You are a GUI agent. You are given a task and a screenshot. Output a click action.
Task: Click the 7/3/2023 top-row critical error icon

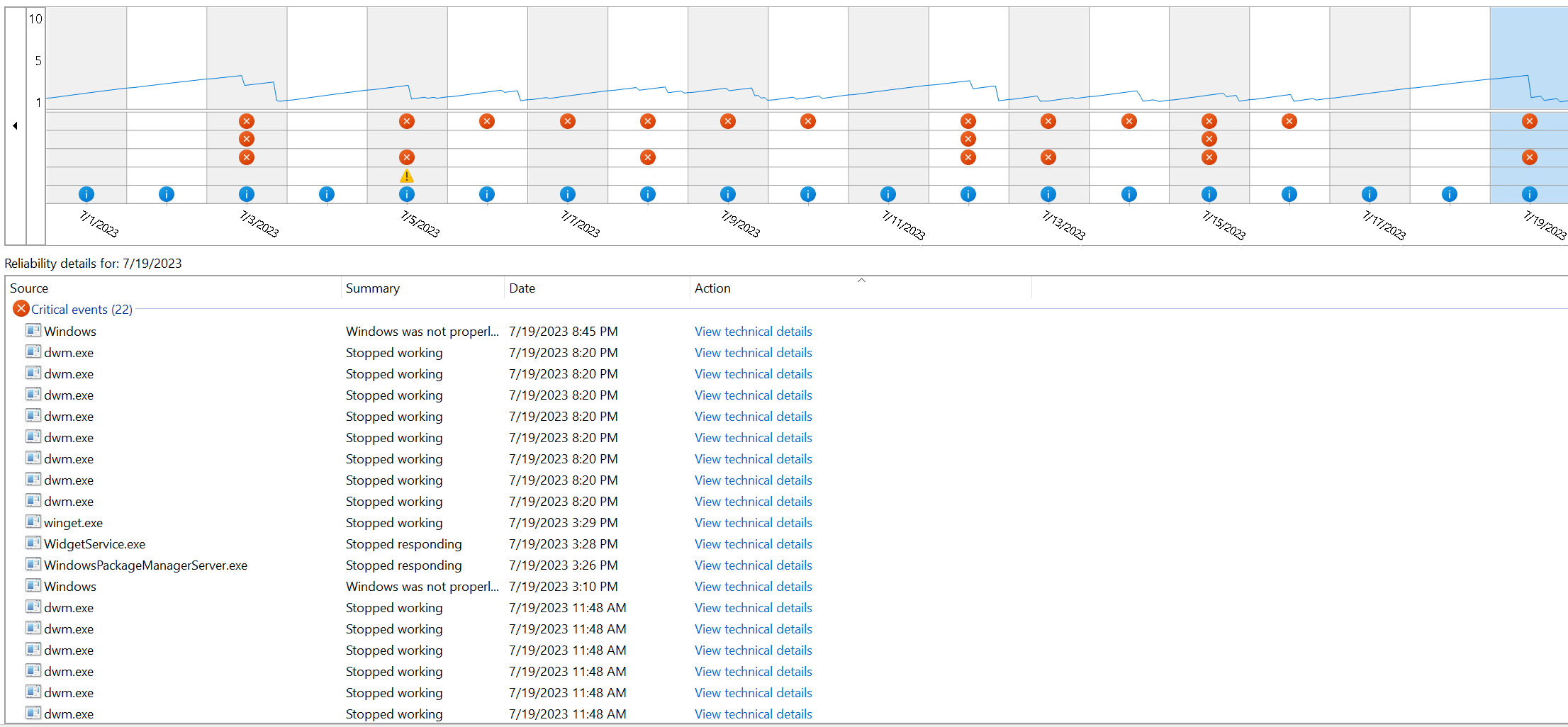246,121
